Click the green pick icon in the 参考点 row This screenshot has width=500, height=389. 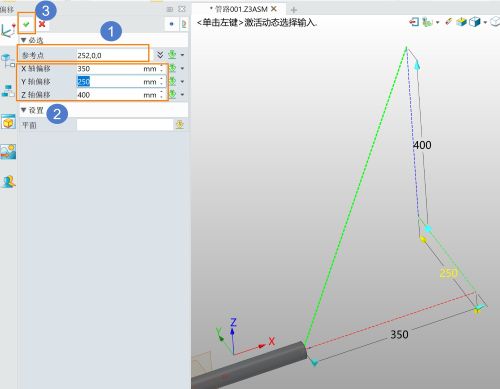click(172, 54)
